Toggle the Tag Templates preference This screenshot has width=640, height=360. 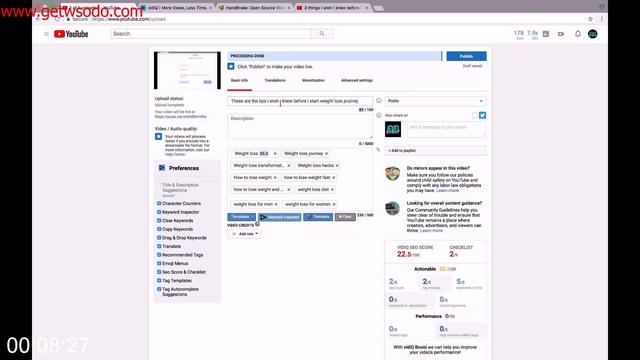coord(159,280)
